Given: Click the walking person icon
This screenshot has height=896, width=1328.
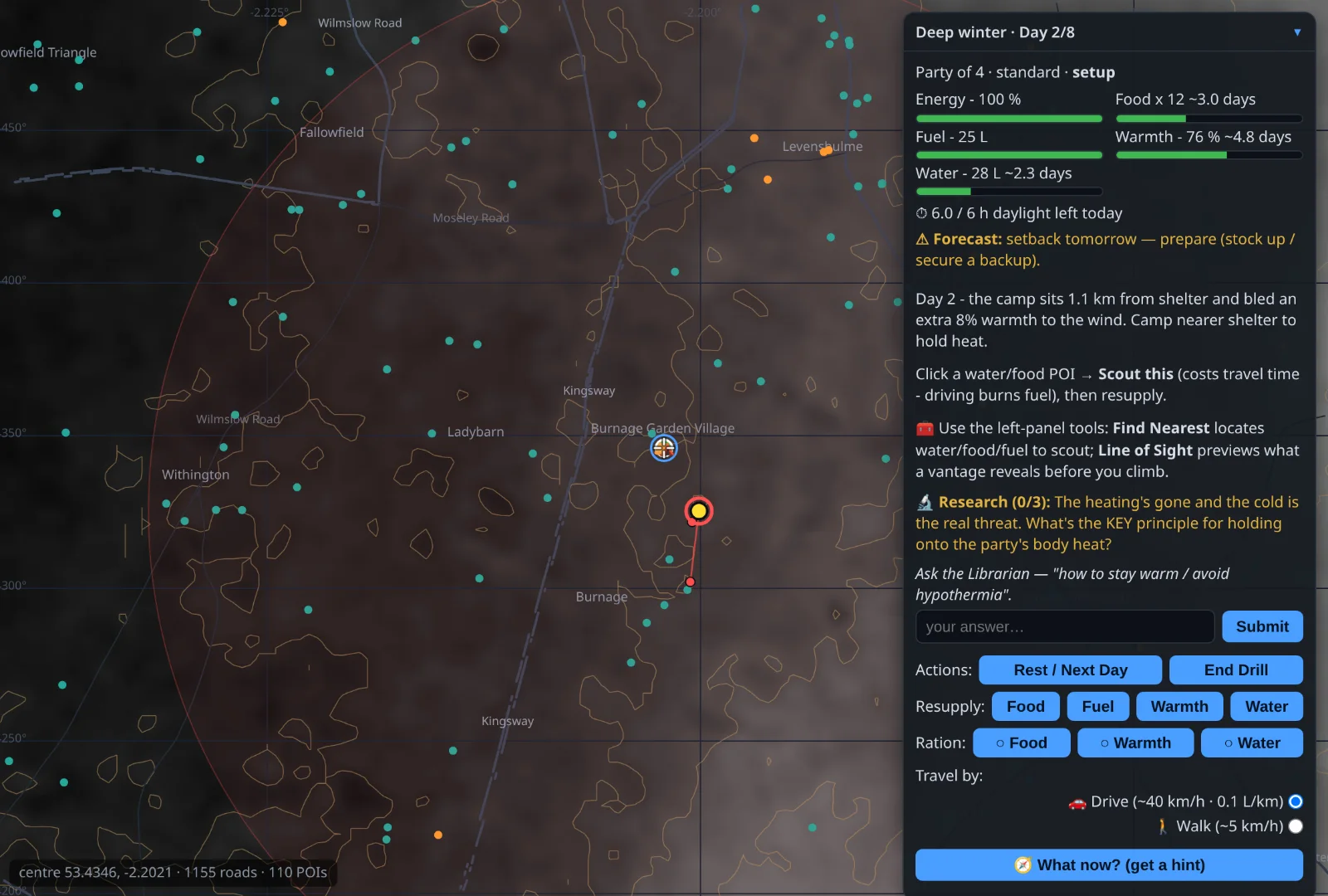Looking at the screenshot, I should click(x=1163, y=826).
